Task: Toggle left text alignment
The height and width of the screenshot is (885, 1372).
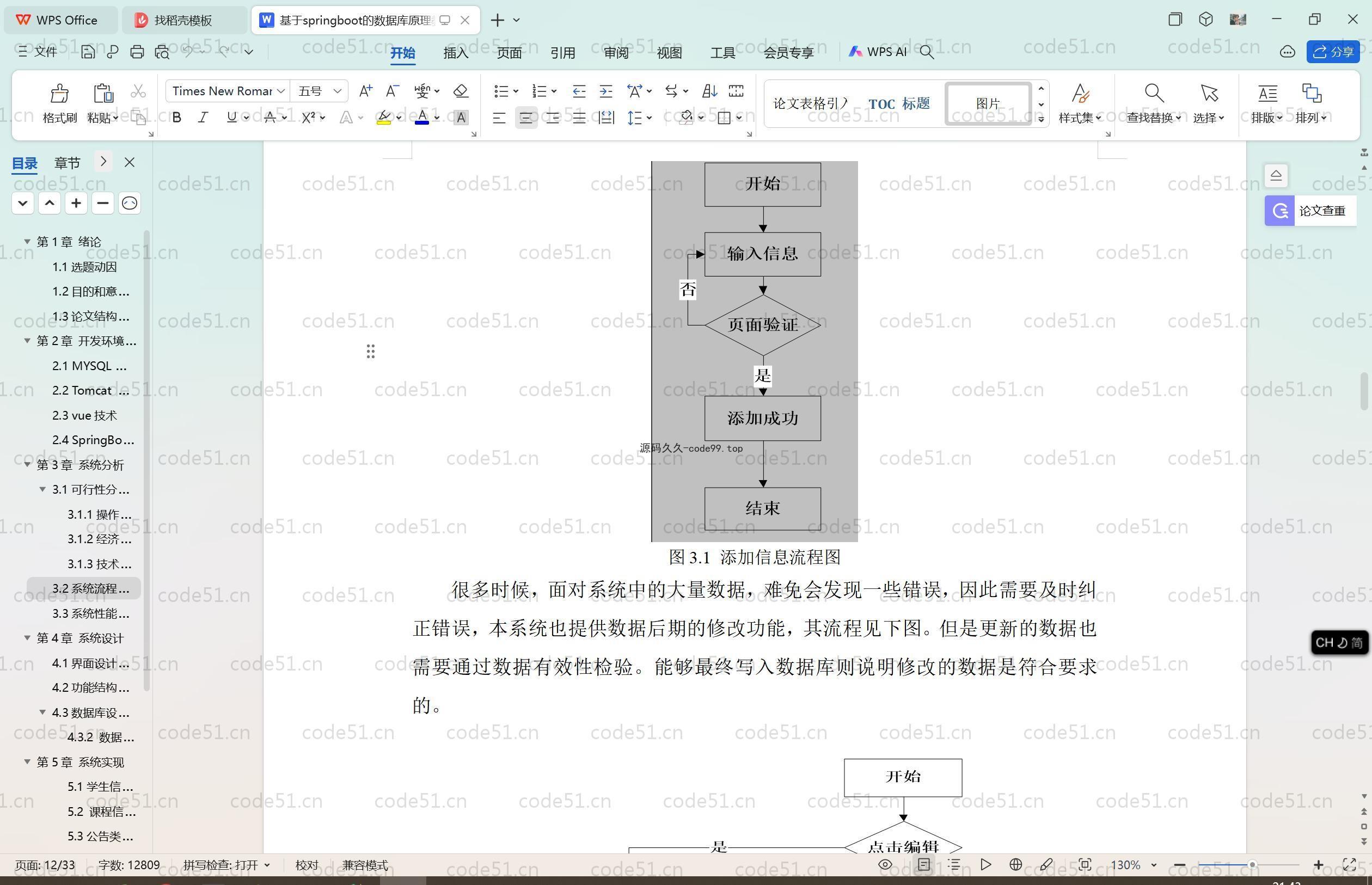Action: coord(499,118)
